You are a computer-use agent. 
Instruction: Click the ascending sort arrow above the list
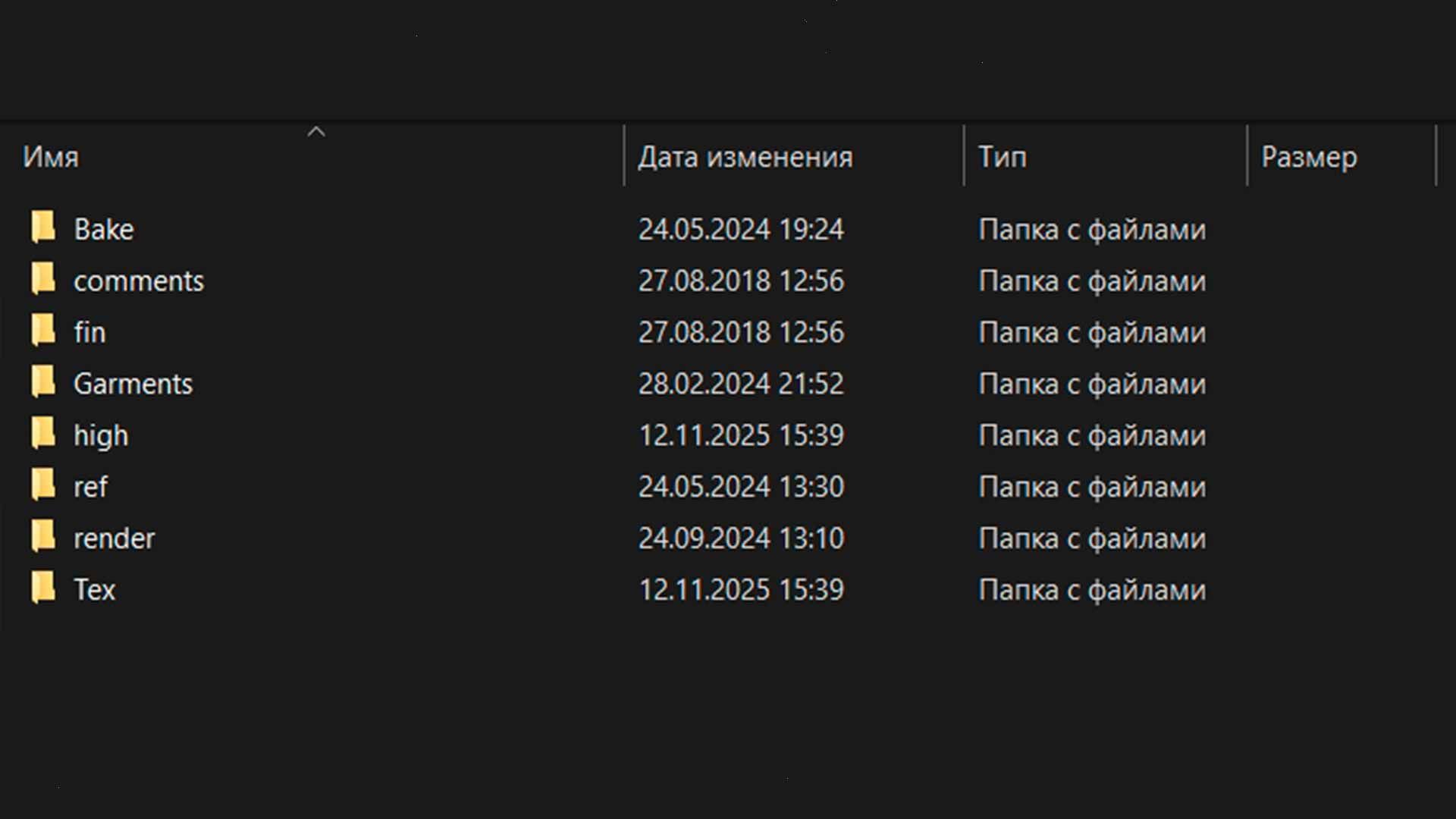[317, 130]
